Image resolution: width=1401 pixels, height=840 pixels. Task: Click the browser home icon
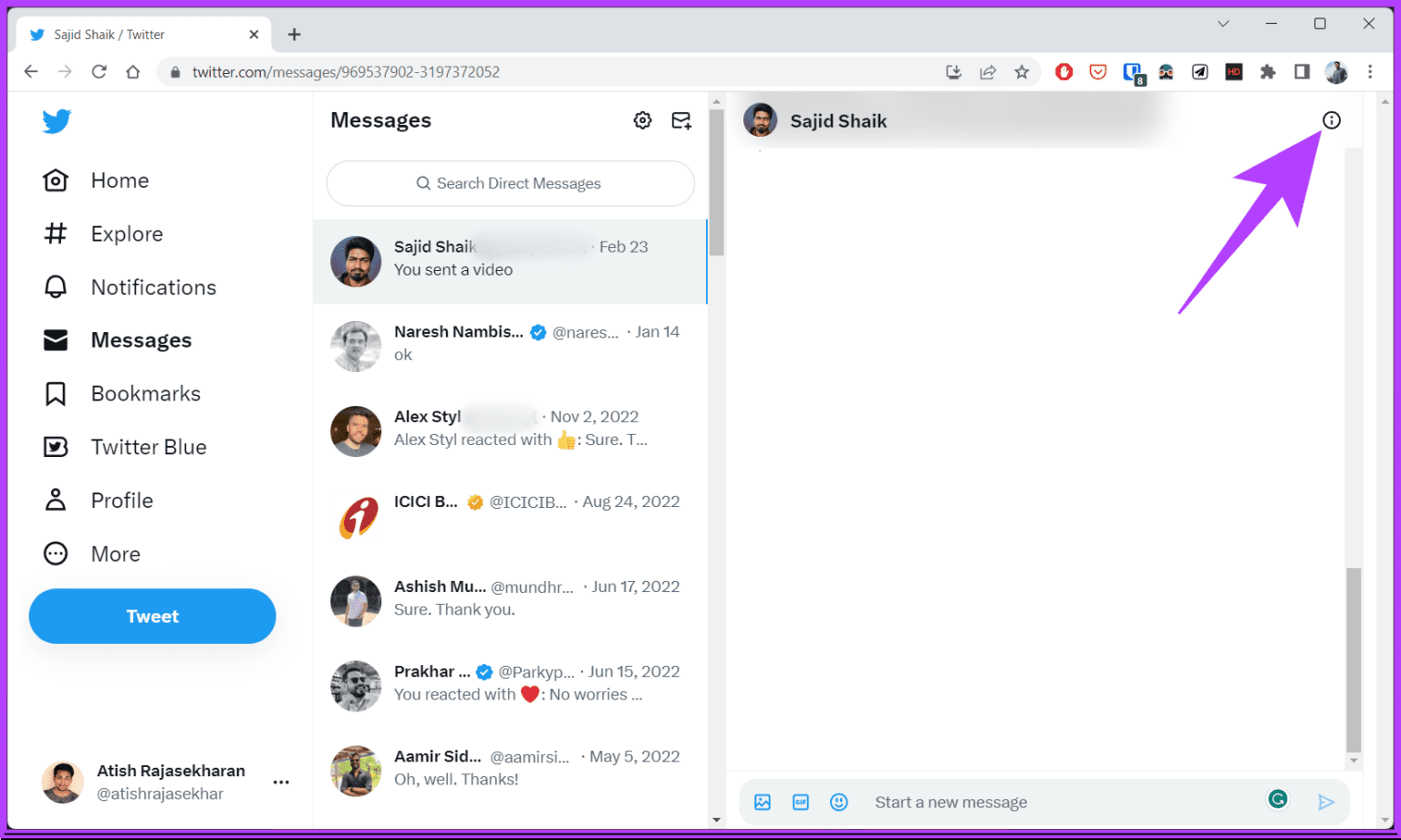[x=133, y=72]
